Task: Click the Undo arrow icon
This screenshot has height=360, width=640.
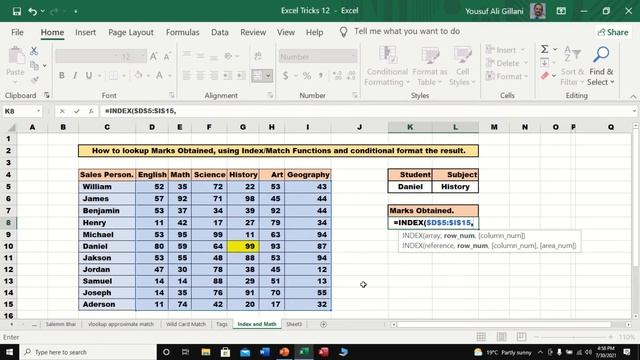Action: [33, 11]
